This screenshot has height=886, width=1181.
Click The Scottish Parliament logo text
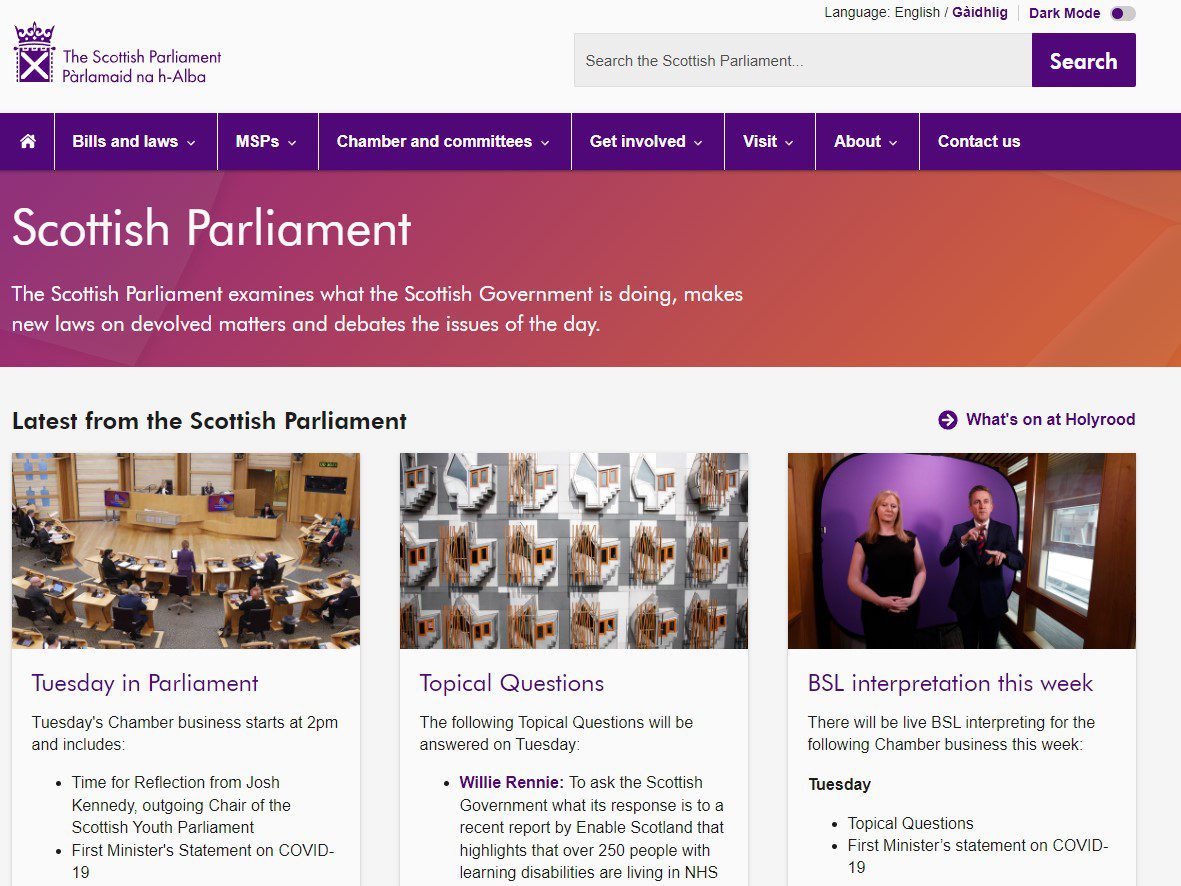point(142,66)
